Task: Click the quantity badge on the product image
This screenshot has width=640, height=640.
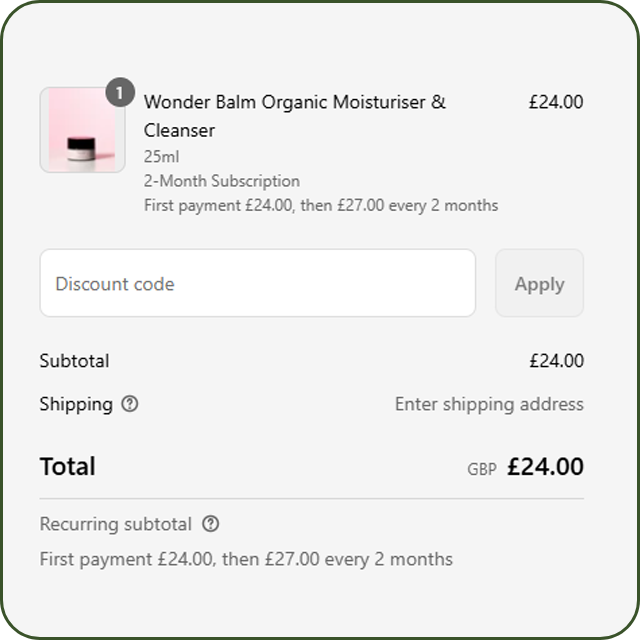Action: [x=120, y=93]
